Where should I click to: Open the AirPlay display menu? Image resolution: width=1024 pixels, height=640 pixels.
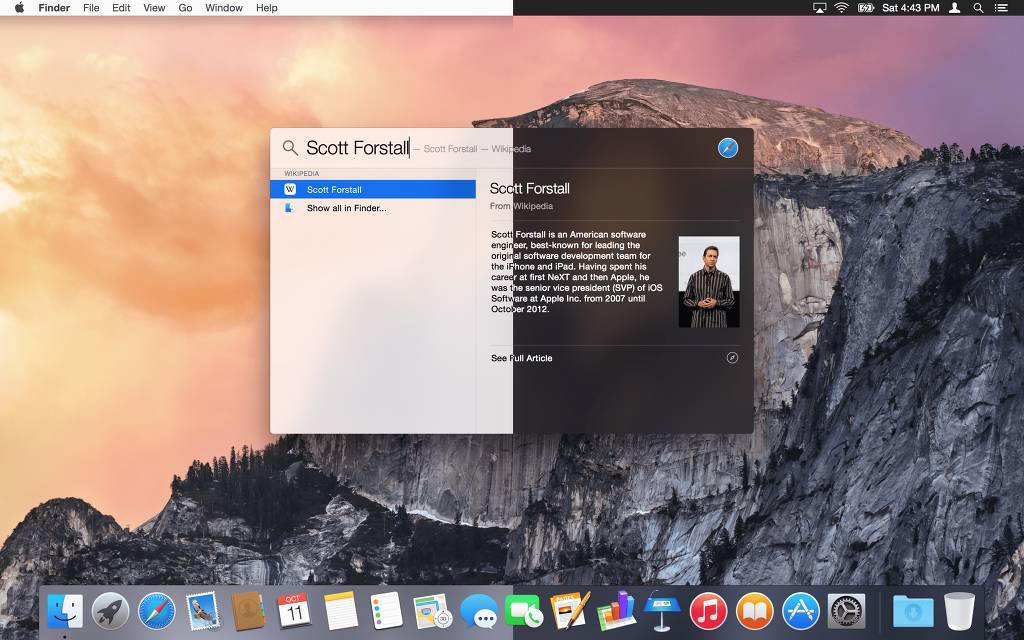pos(820,8)
